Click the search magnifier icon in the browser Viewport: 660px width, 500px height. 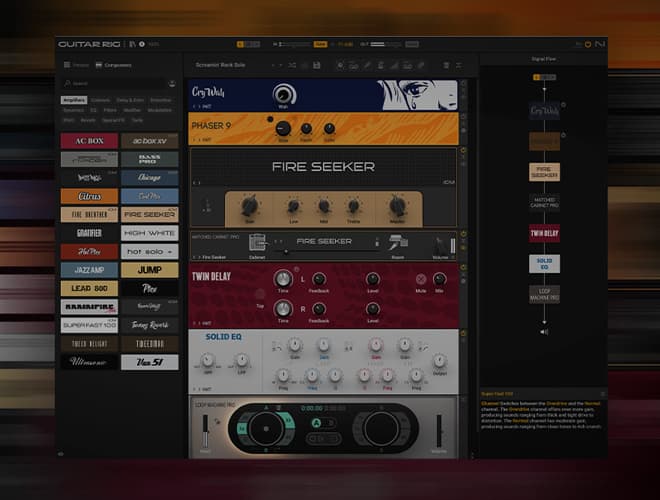point(67,83)
